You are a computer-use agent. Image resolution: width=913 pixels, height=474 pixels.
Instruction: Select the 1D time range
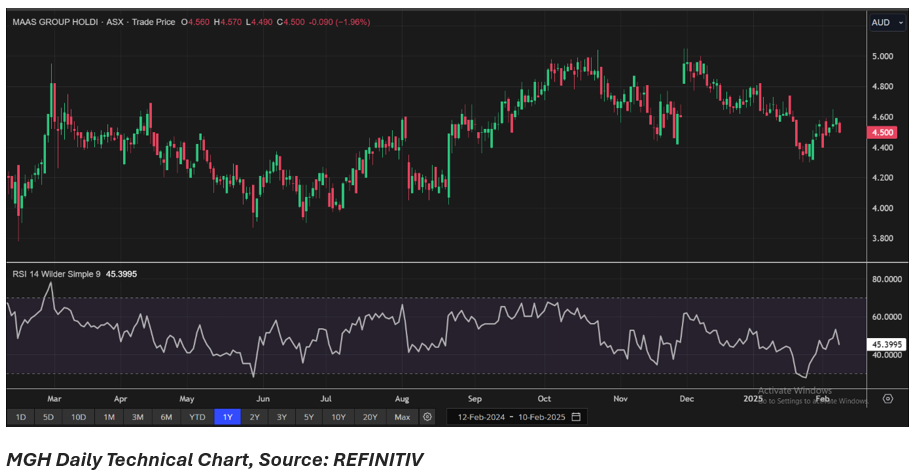[20, 417]
